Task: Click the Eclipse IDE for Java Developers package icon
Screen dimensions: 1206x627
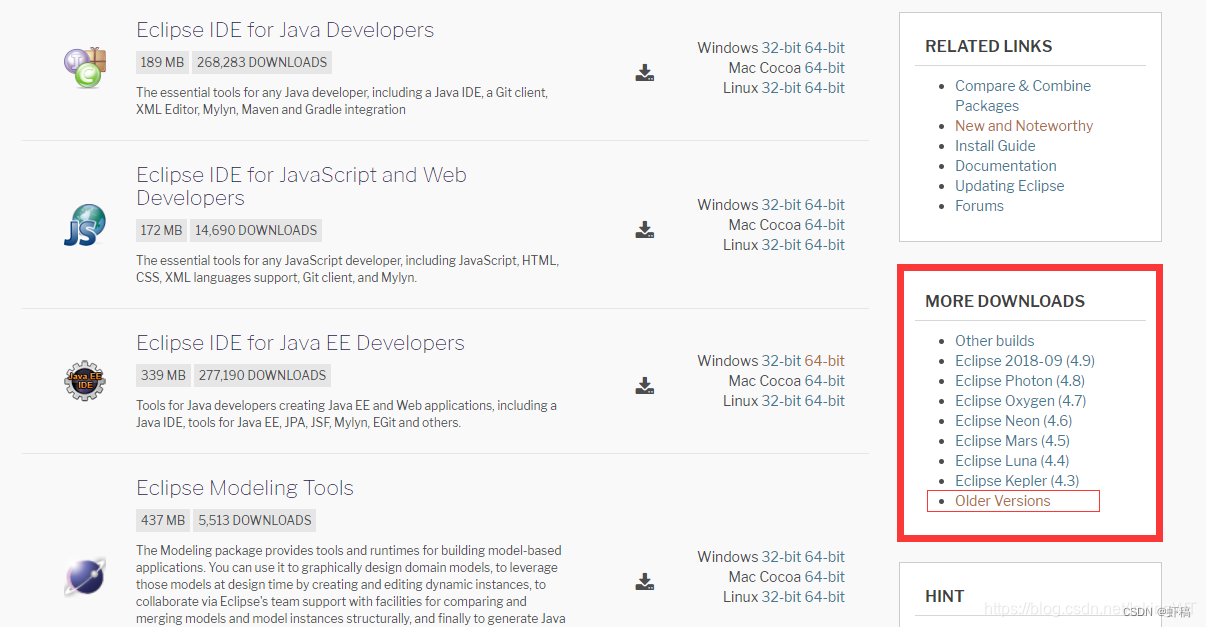Action: [85, 67]
